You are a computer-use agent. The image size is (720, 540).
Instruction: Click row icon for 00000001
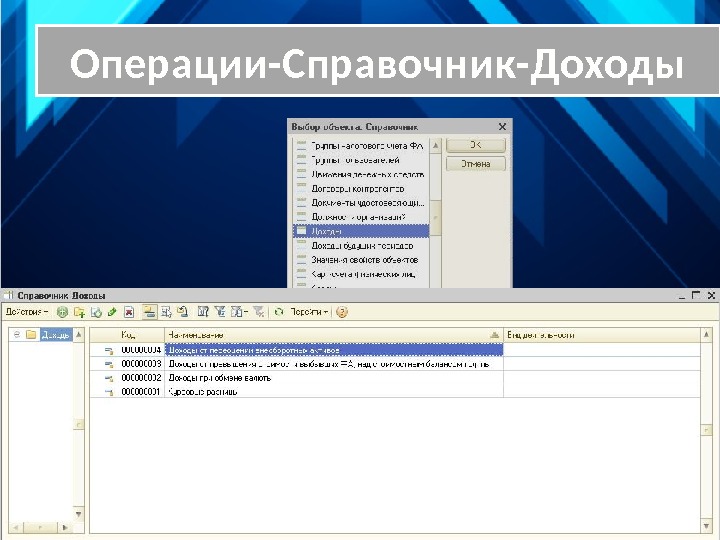(109, 392)
